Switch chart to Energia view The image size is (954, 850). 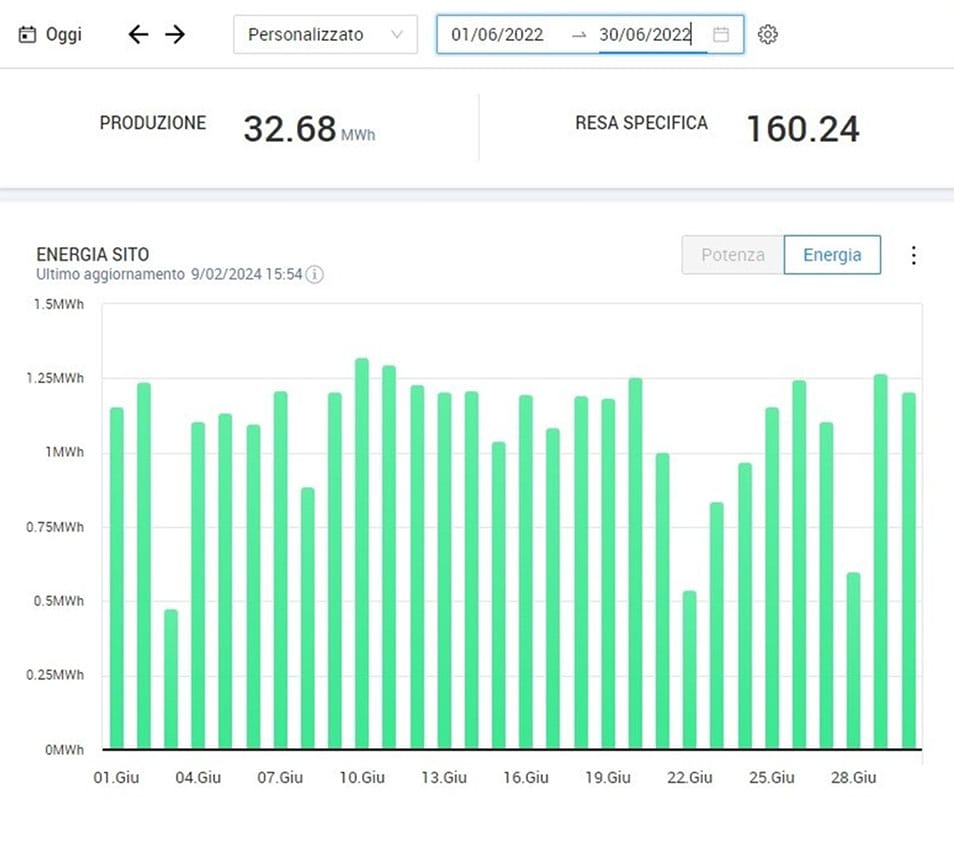[831, 255]
